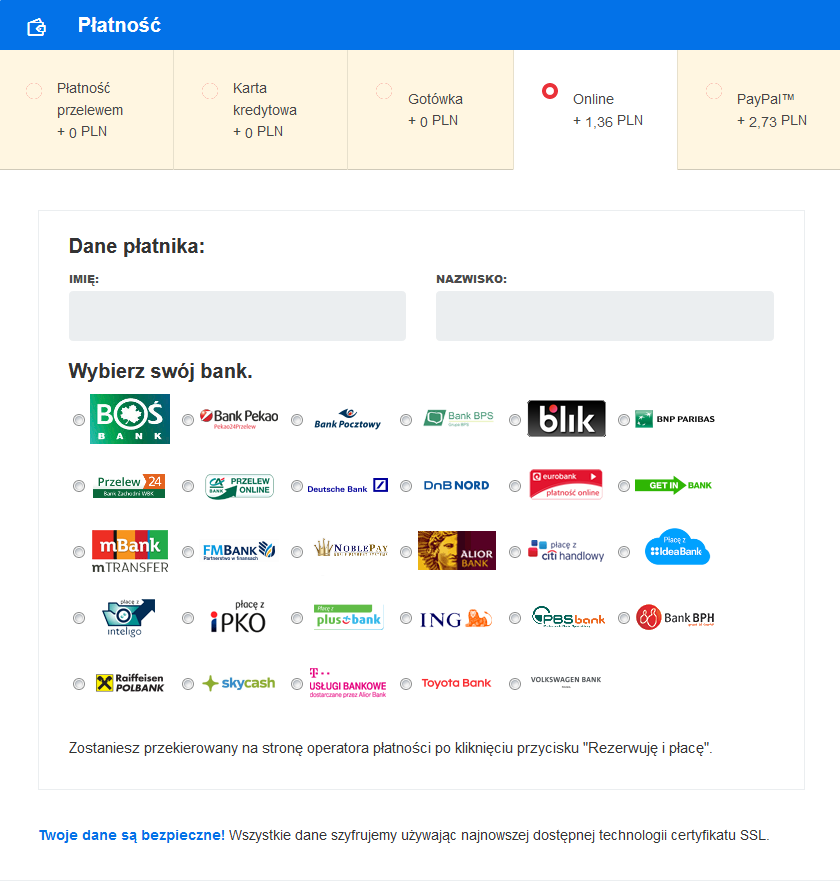Image resolution: width=840 pixels, height=881 pixels.
Task: Click the Citi Handlowy logo
Action: tap(566, 551)
